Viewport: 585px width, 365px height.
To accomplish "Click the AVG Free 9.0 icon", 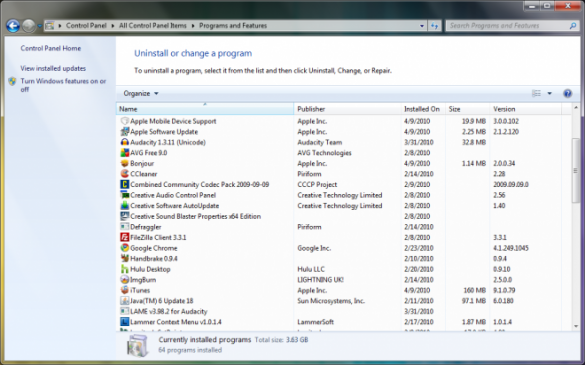I will tap(125, 153).
